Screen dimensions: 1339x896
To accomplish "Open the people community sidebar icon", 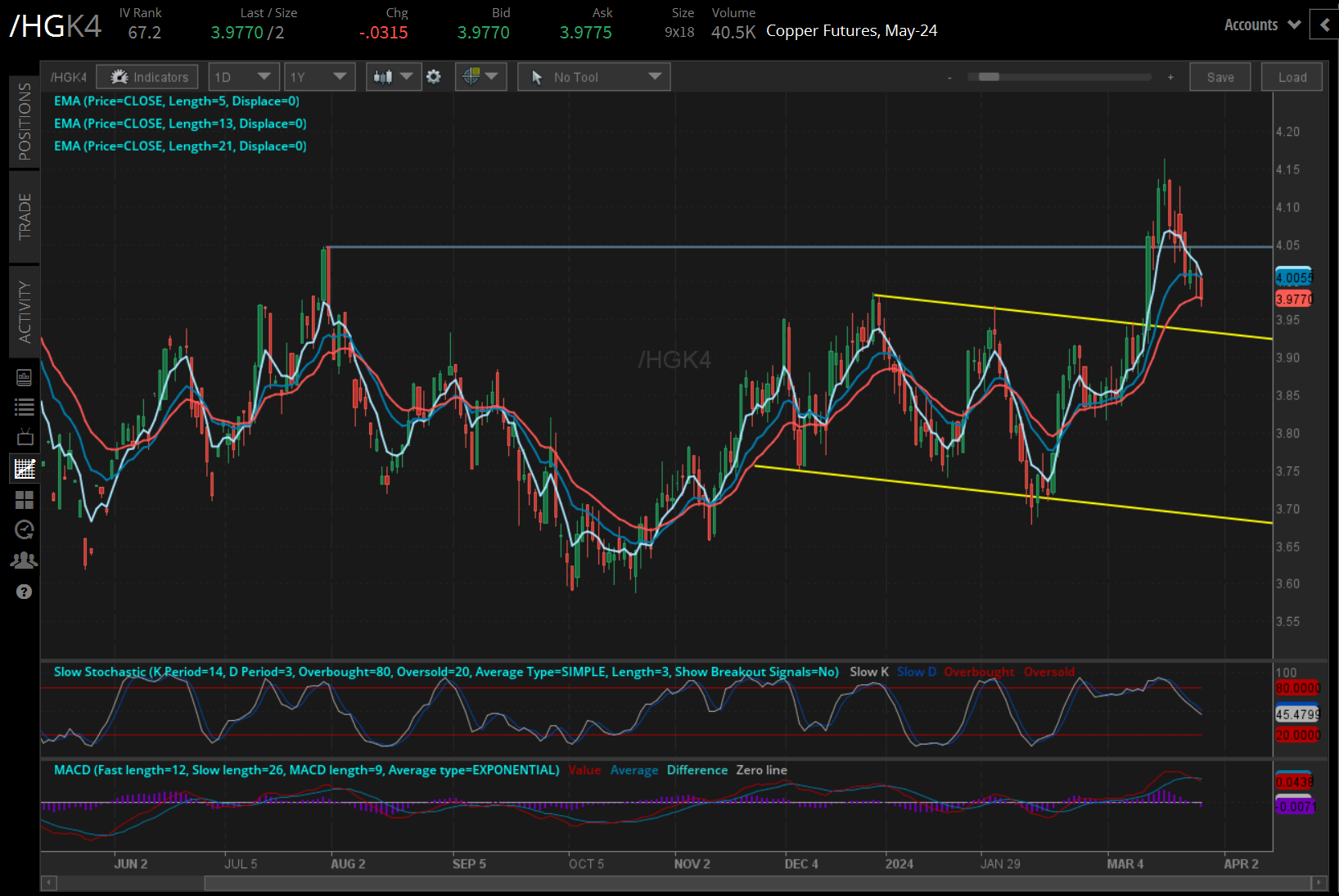I will click(x=25, y=561).
